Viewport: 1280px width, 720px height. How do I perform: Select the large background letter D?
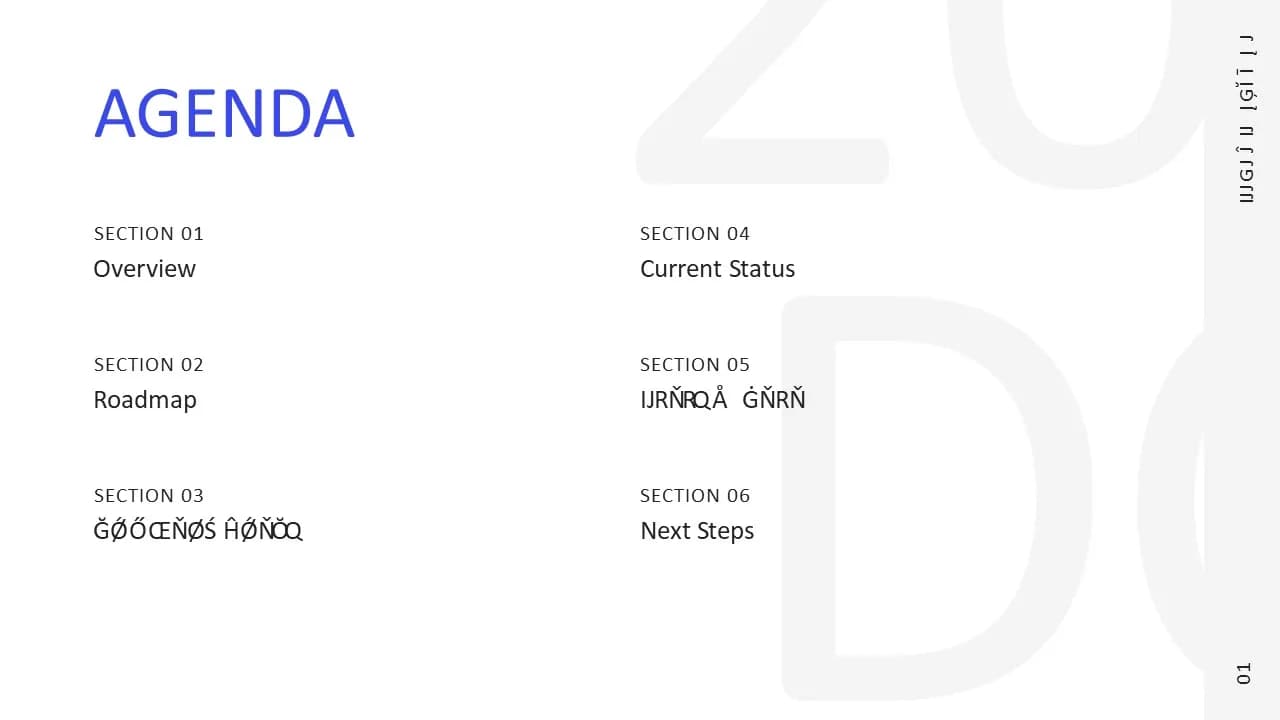(935, 498)
